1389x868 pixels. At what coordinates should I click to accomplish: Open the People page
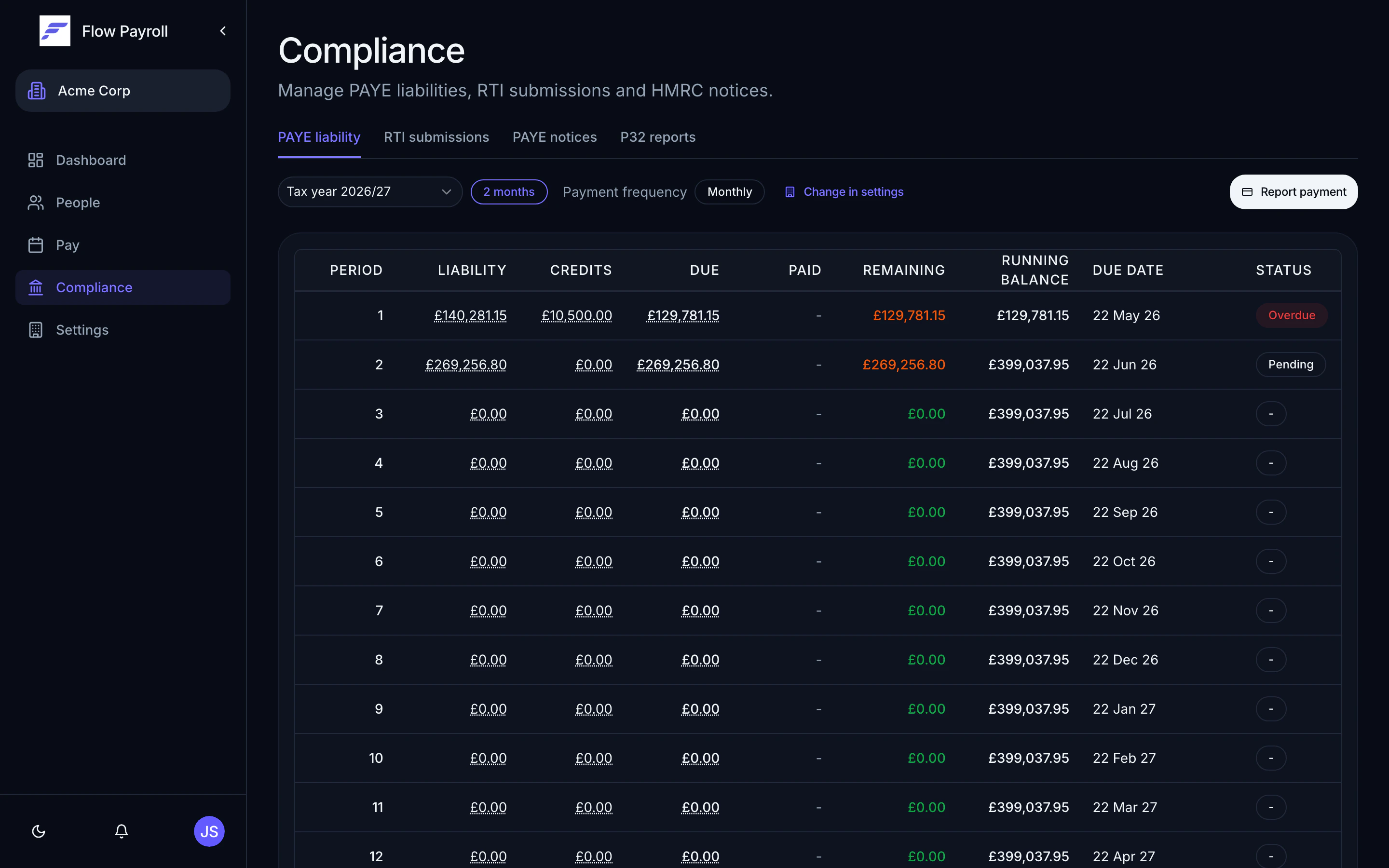[123, 203]
